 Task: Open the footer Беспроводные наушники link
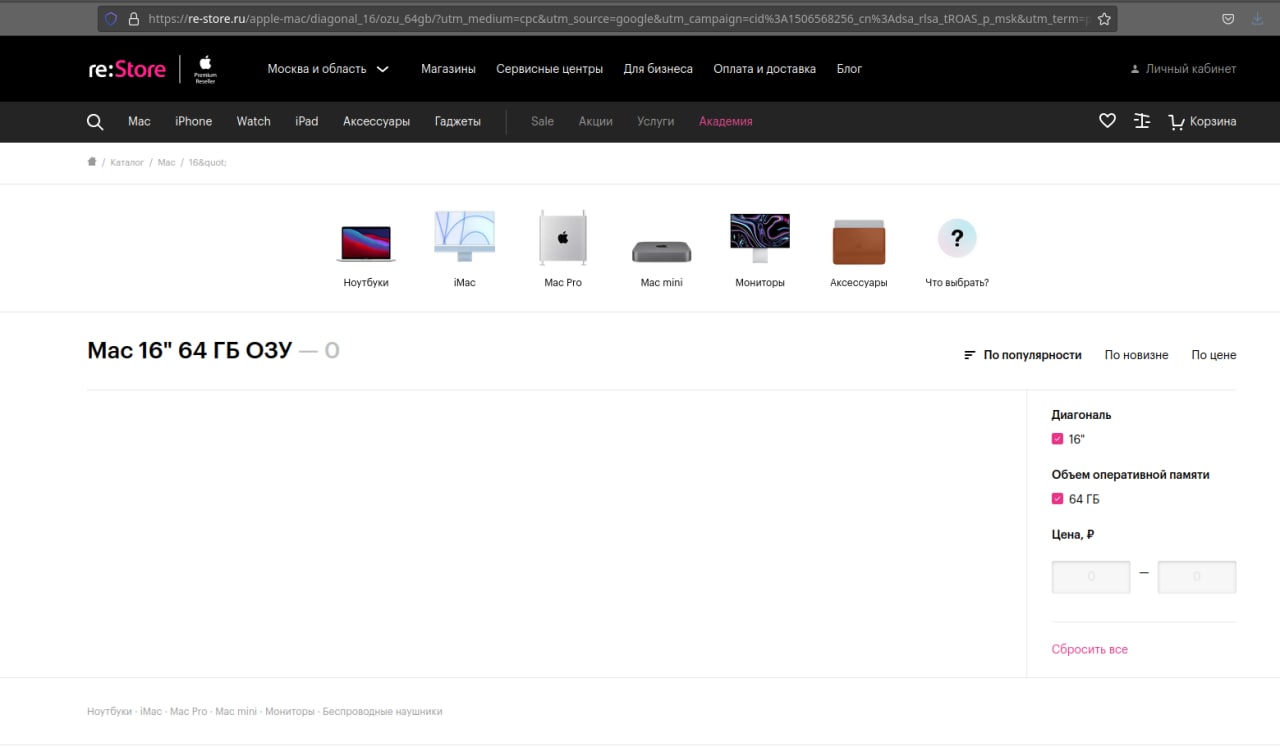382,712
